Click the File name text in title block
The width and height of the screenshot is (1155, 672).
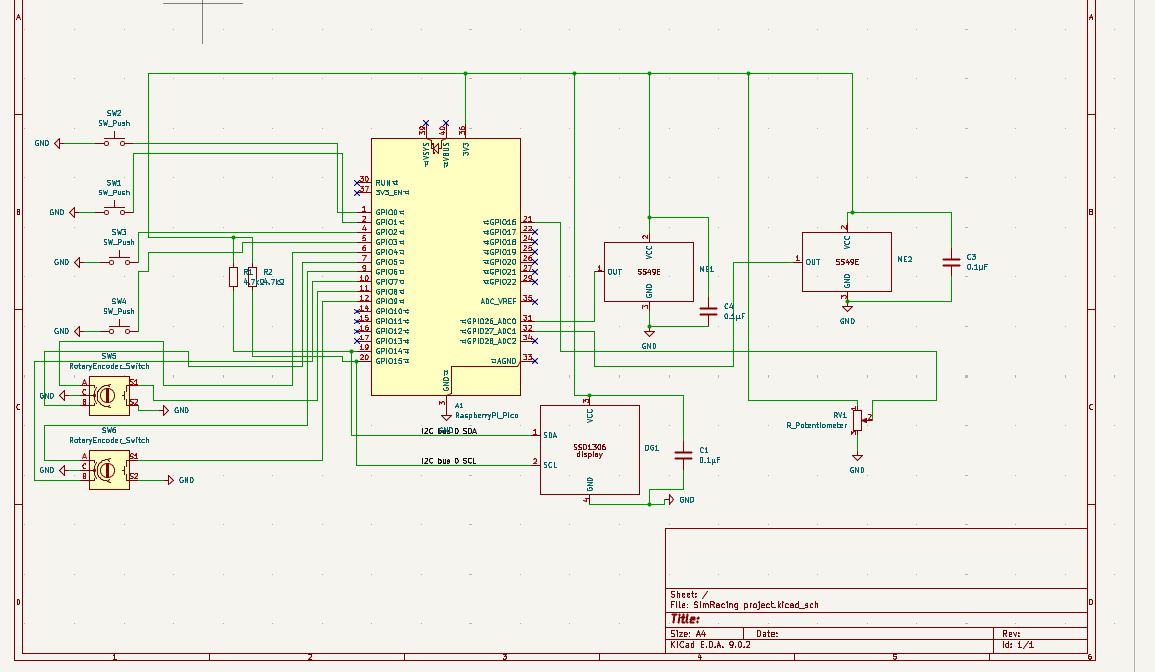(743, 605)
